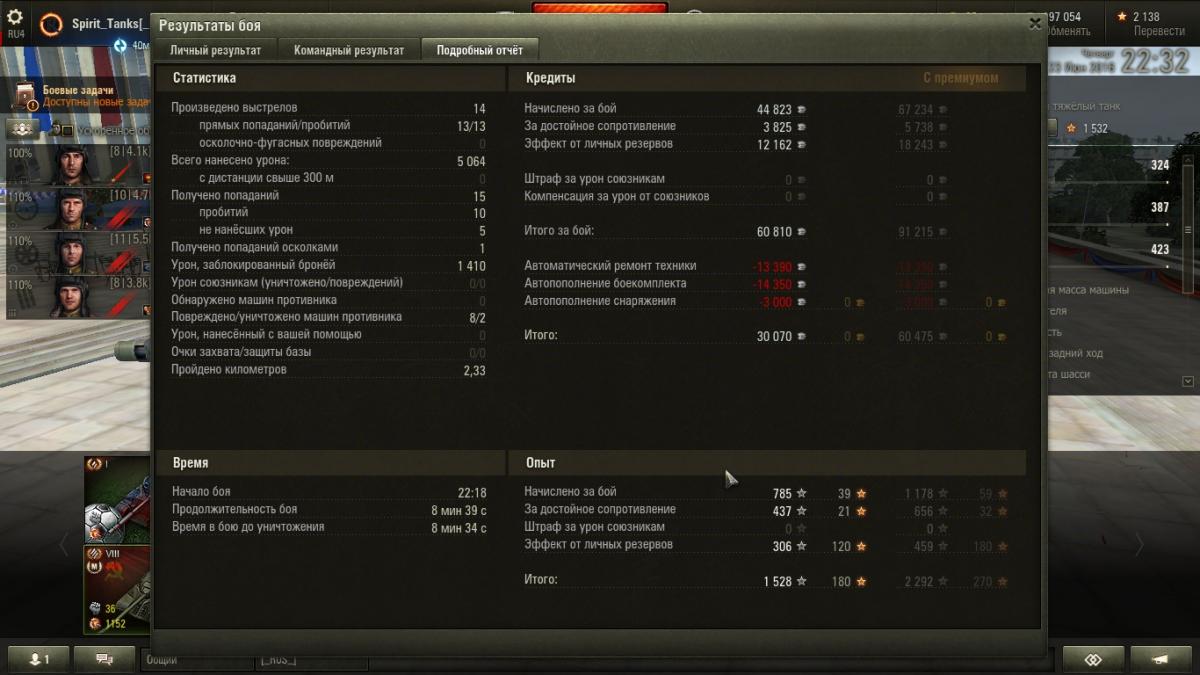Select the last crew member portrait

pos(78,297)
